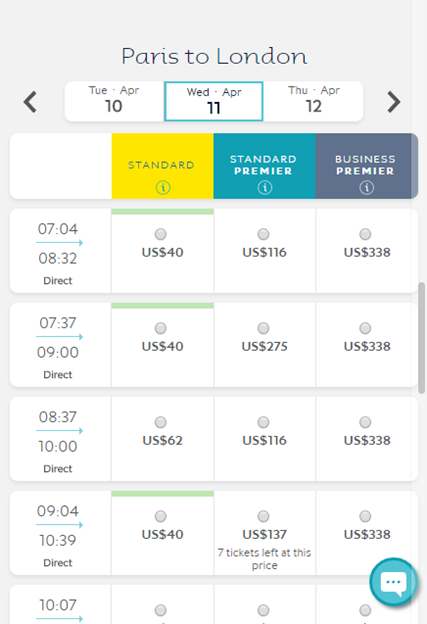Select the Wed Apr 11 date tab
Image resolution: width=427 pixels, height=624 pixels.
214,101
